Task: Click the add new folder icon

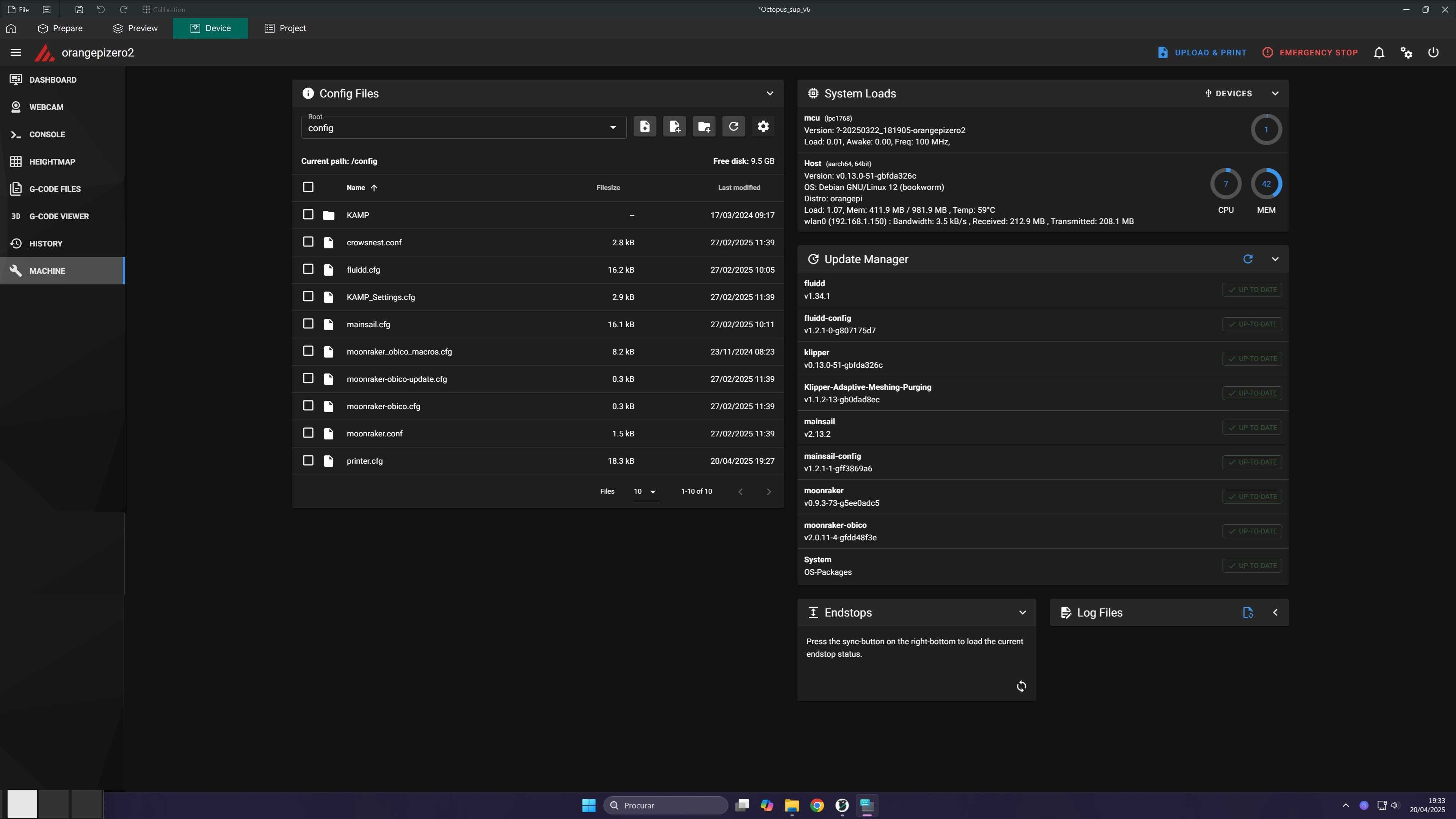Action: 704,127
